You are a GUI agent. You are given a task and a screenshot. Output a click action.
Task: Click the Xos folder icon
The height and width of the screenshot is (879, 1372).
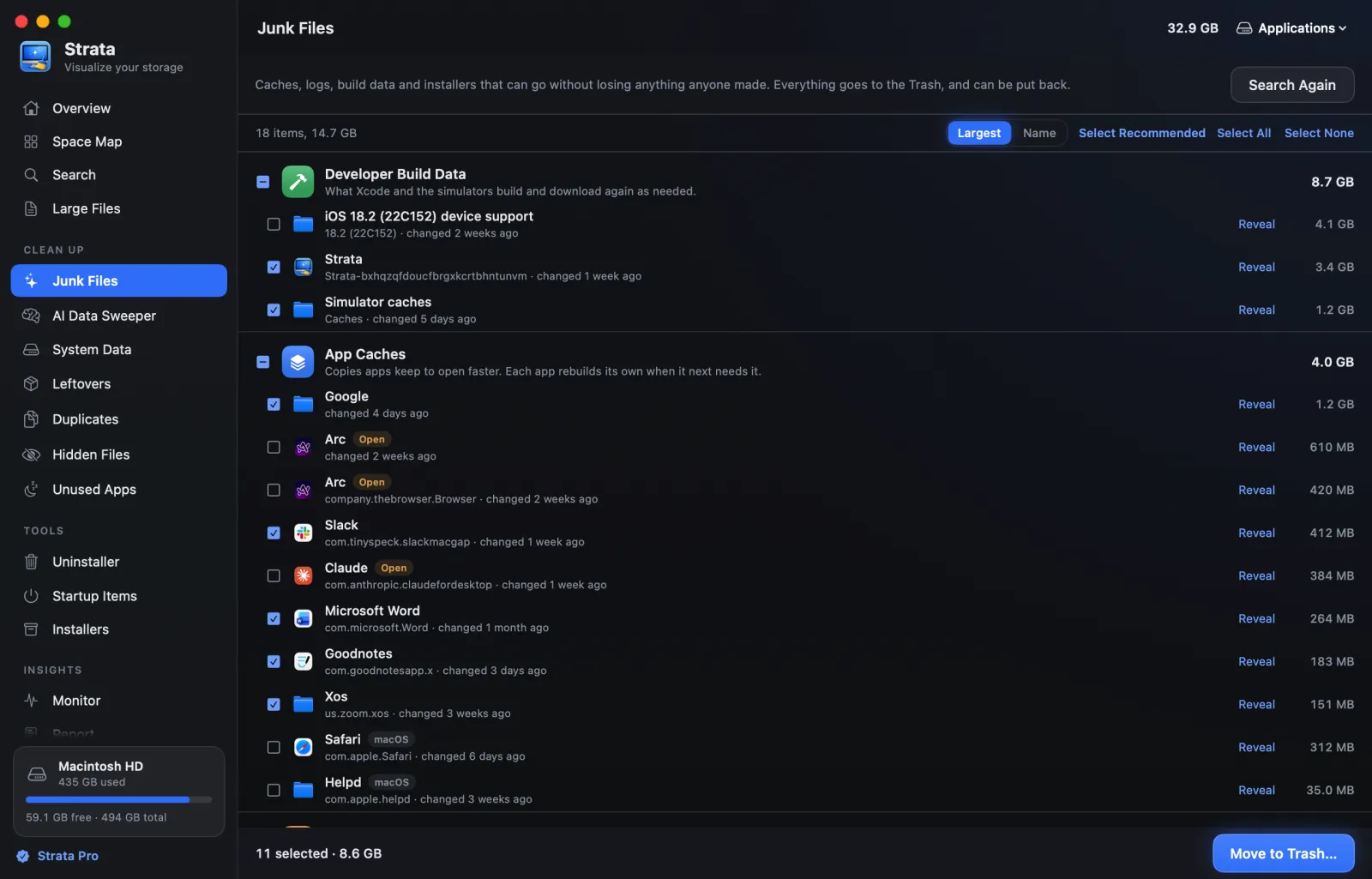304,705
